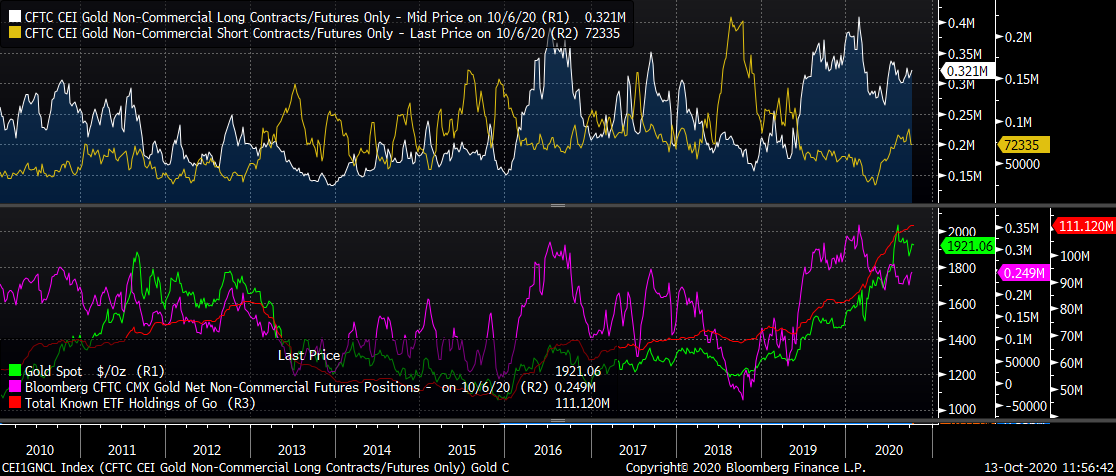Click the 90M ETF holdings axis tick
The image size is (1116, 476).
(x=1070, y=283)
